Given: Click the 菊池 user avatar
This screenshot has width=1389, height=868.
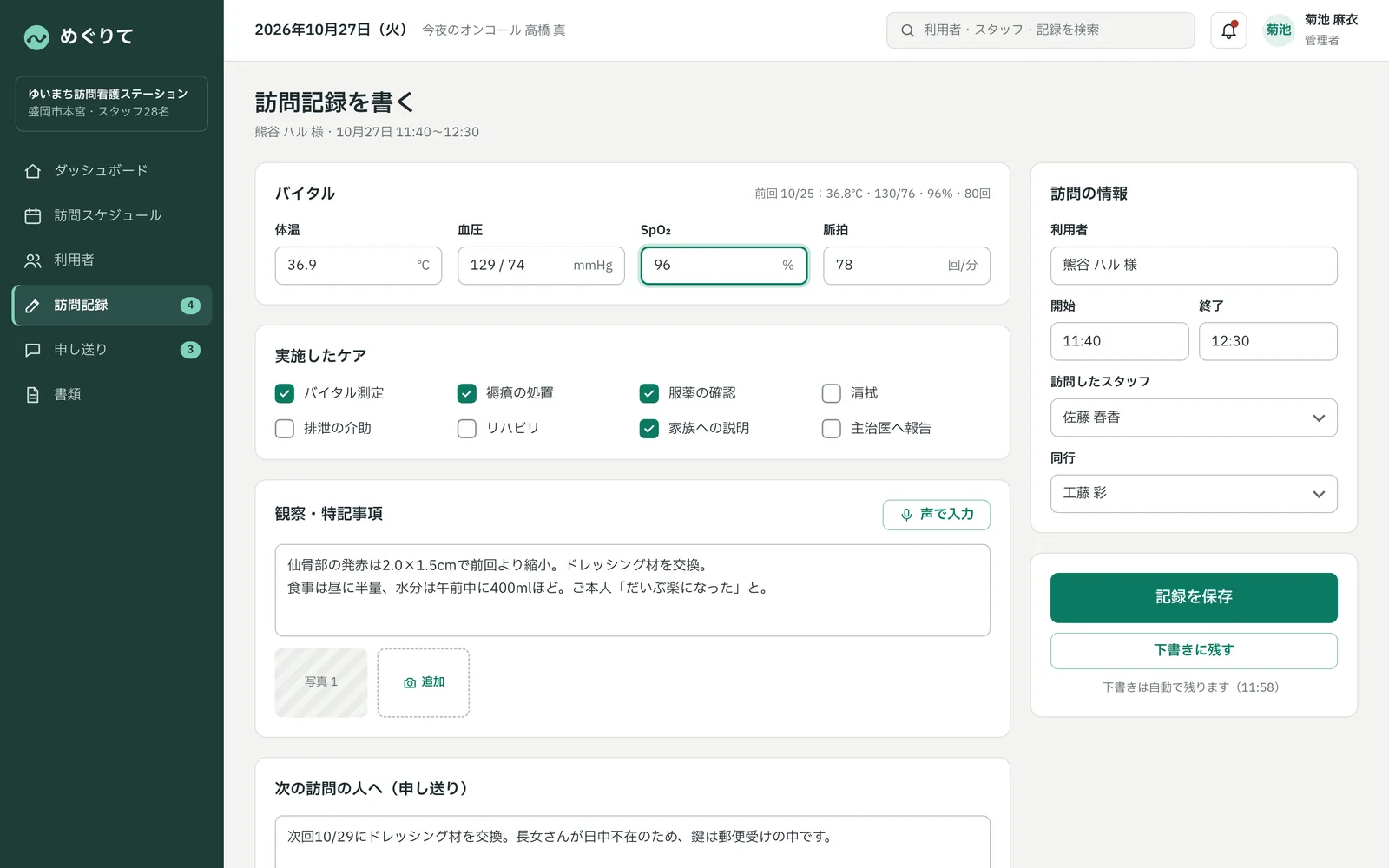Looking at the screenshot, I should (x=1279, y=30).
